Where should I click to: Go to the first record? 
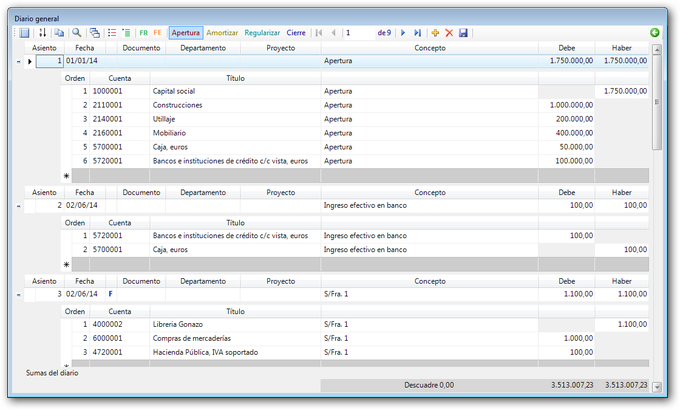(x=319, y=33)
